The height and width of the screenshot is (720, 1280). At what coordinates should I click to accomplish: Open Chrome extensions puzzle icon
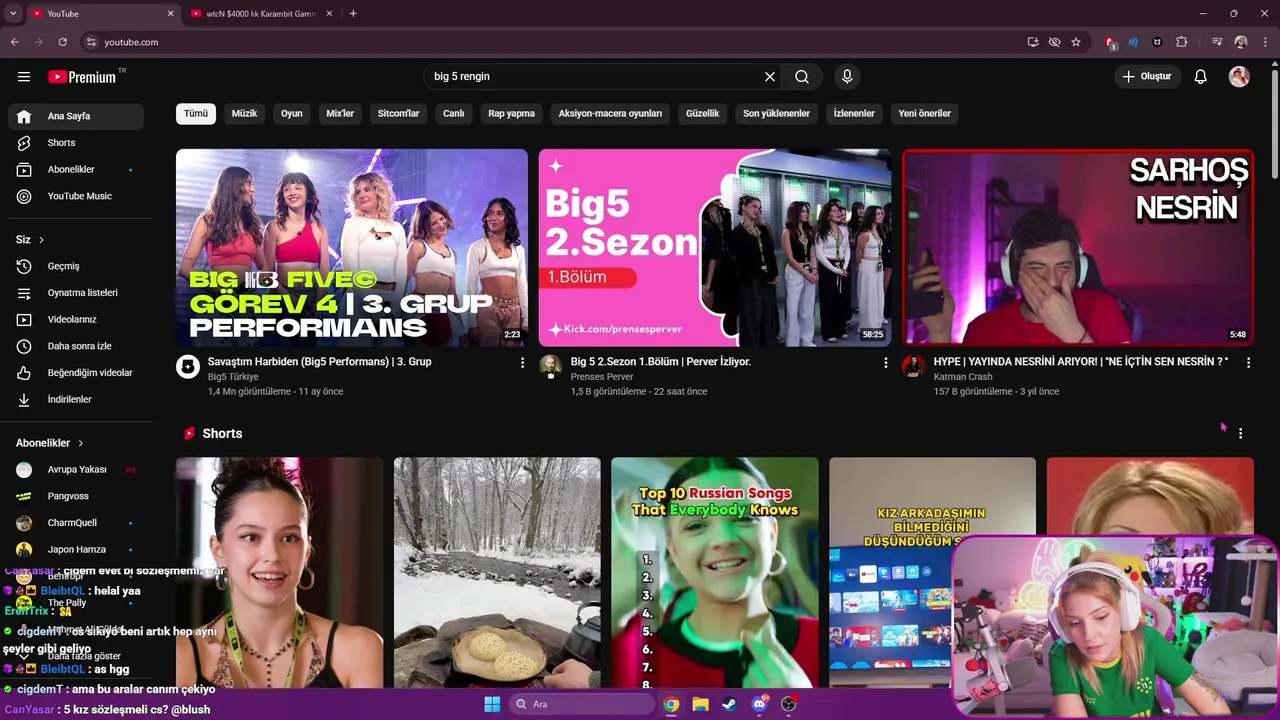[x=1182, y=42]
